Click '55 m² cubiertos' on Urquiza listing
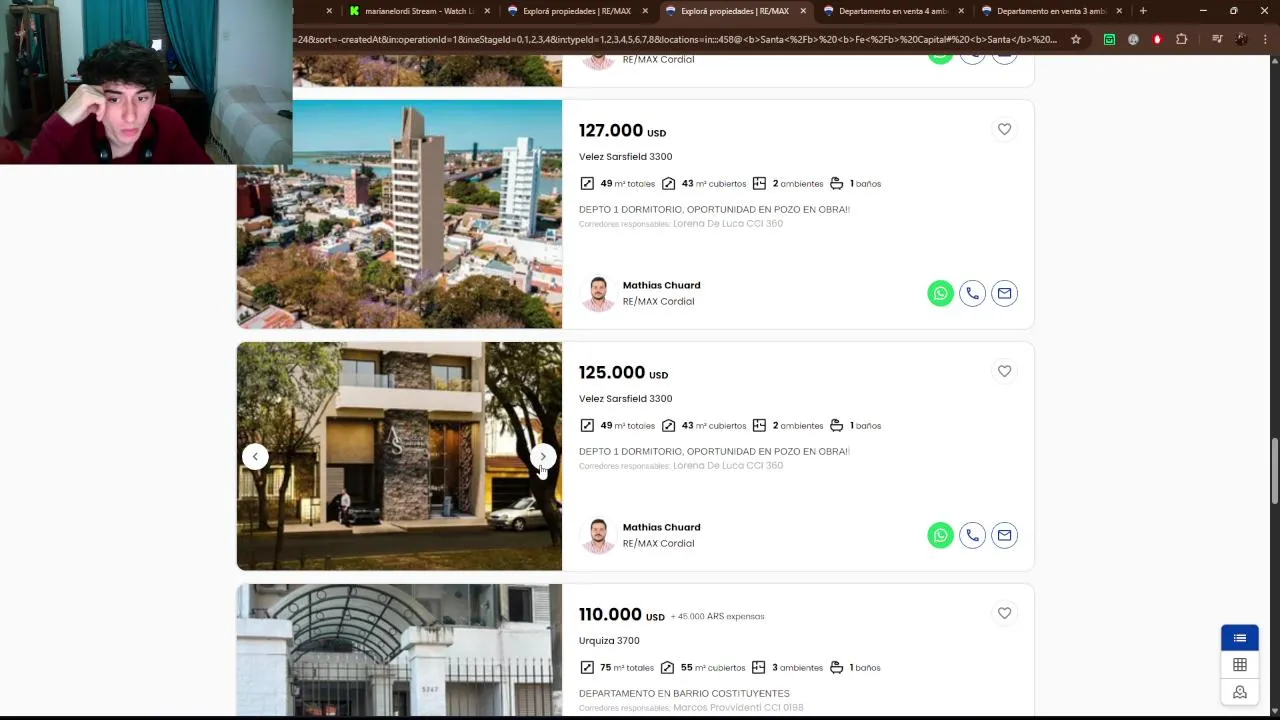This screenshot has width=1280, height=720. 702,668
